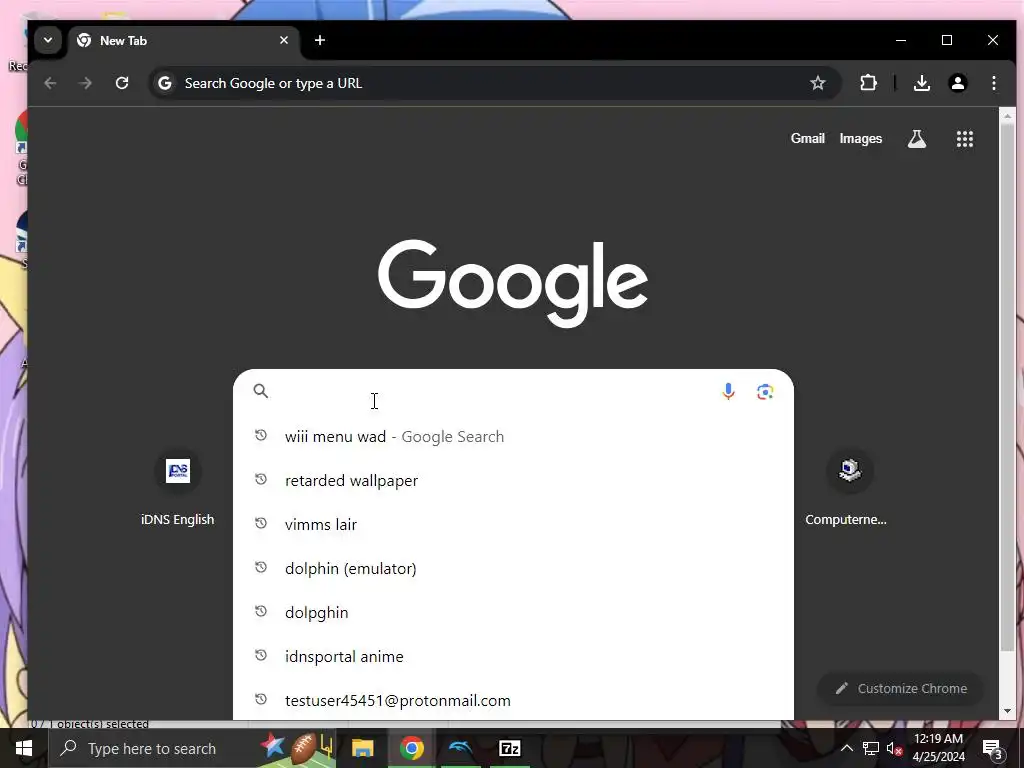The height and width of the screenshot is (768, 1024).
Task: Open Dolphin emulator taskbar icon
Action: click(x=460, y=748)
